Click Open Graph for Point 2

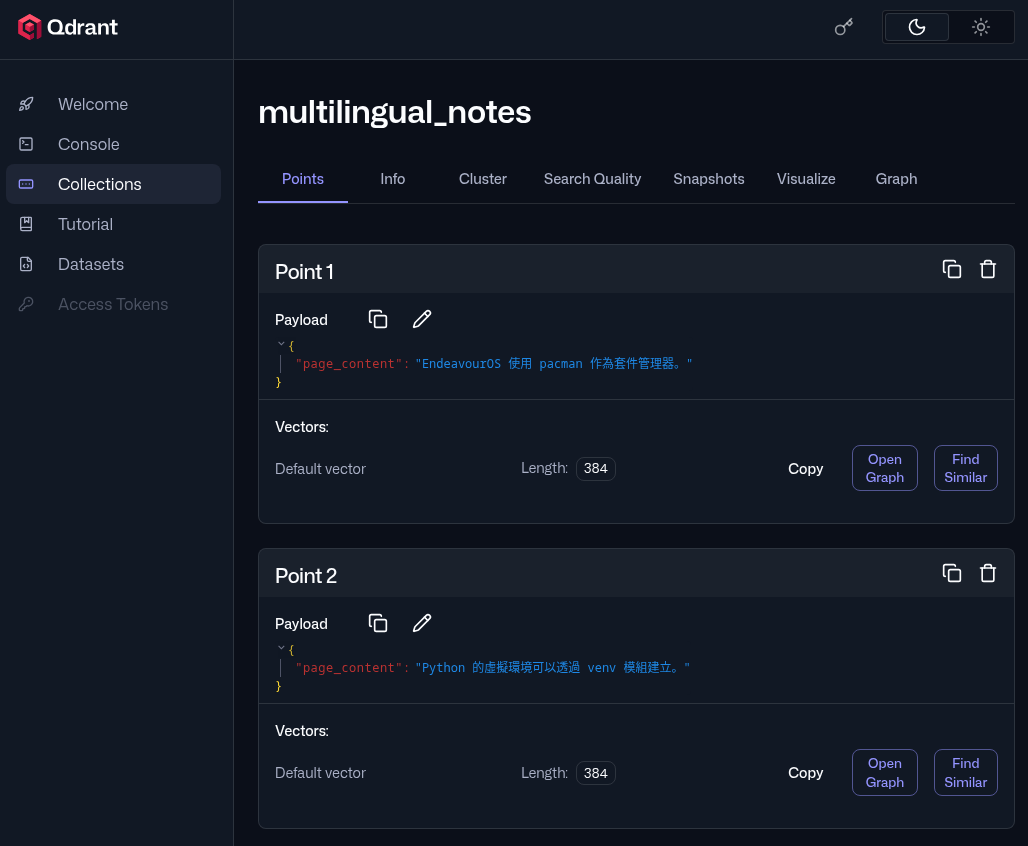[x=884, y=772]
